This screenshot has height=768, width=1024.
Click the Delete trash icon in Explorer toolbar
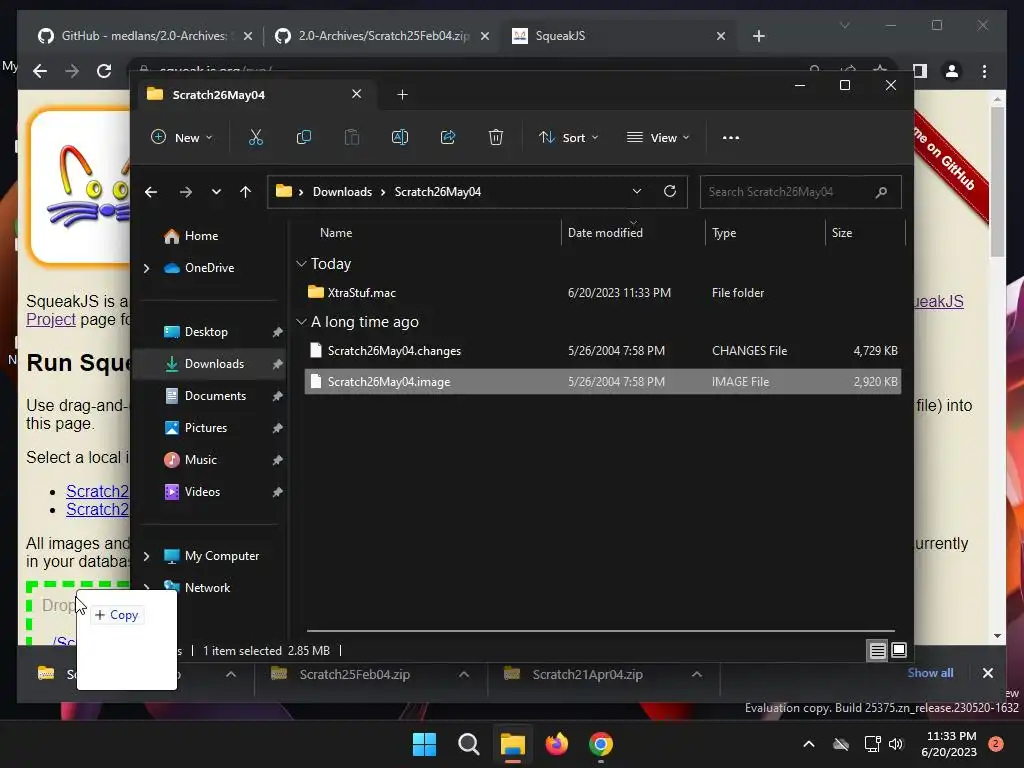click(x=496, y=137)
